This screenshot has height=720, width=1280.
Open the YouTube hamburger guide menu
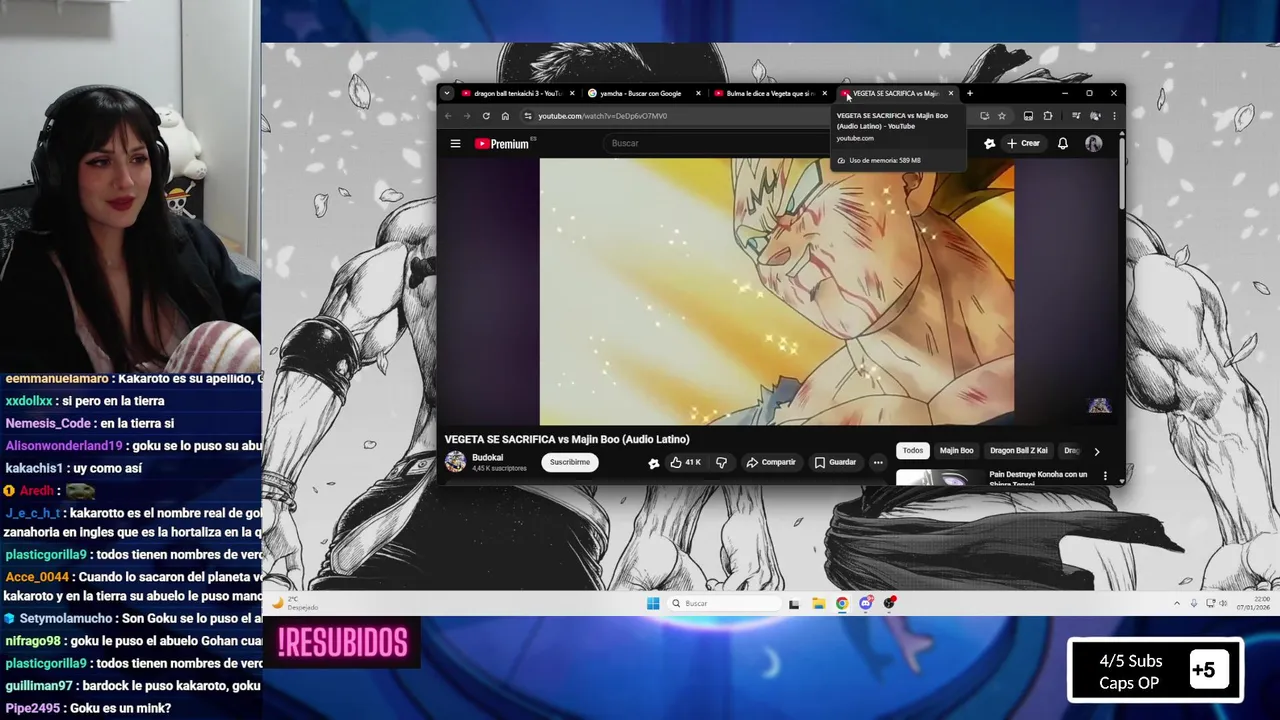[455, 143]
